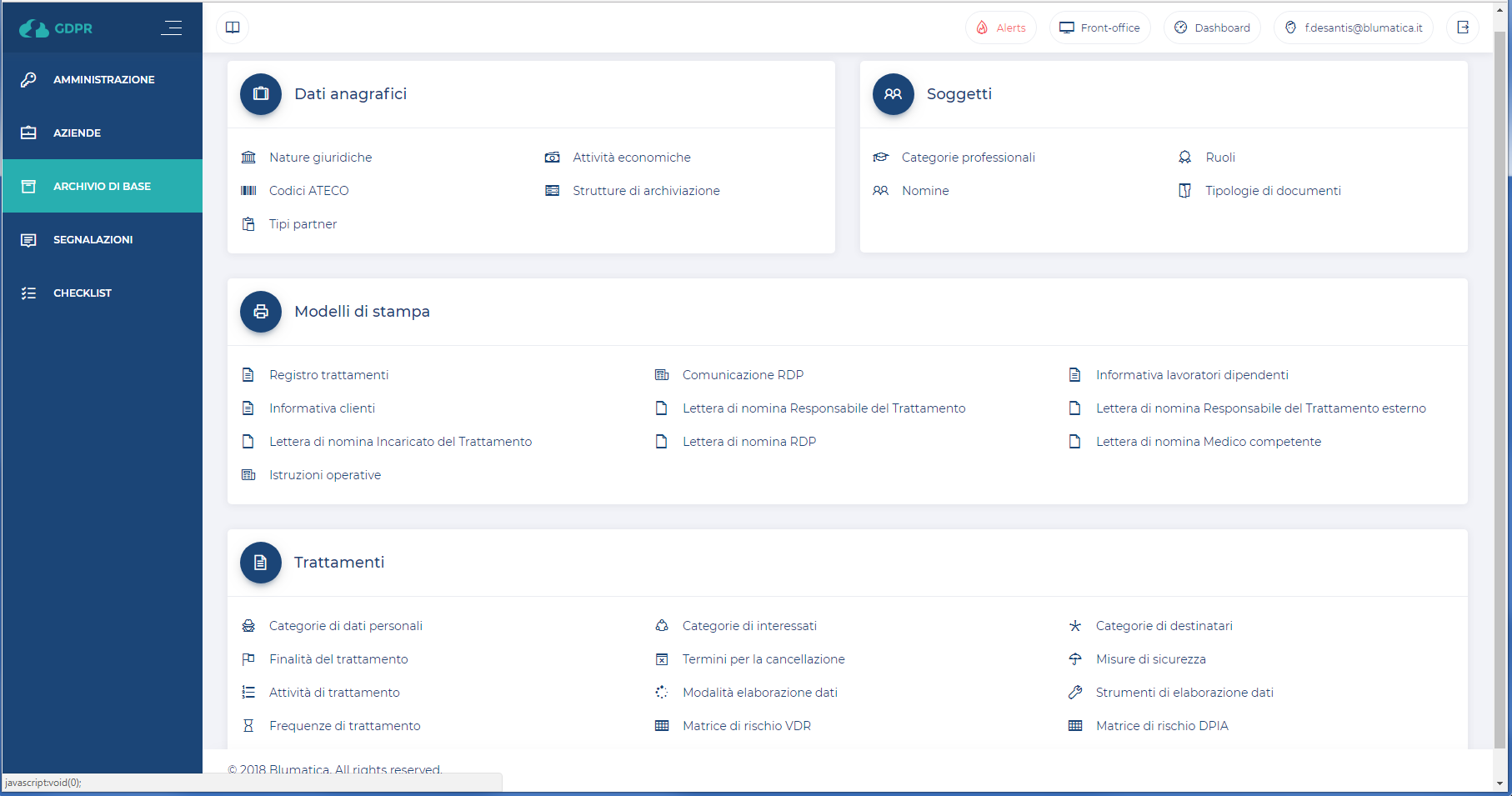Click the Checklist sidebar icon
The height and width of the screenshot is (796, 1512).
tap(28, 293)
